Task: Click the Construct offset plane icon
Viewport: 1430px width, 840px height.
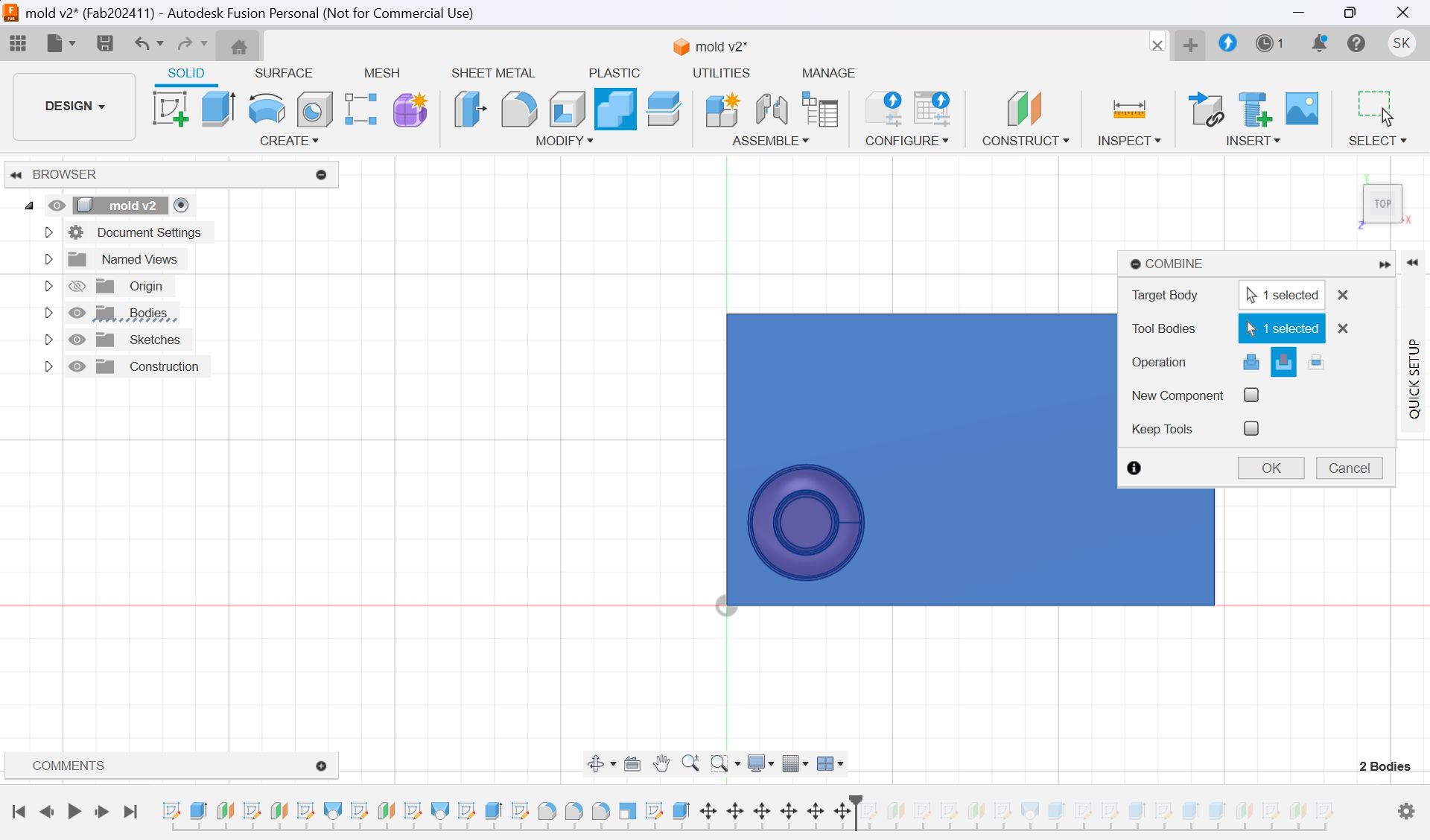Action: click(1025, 109)
